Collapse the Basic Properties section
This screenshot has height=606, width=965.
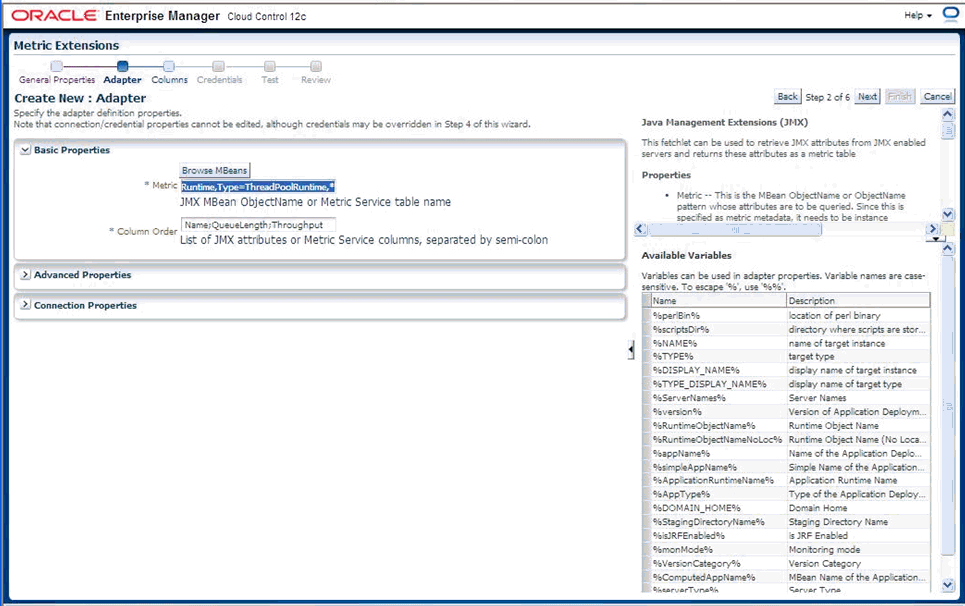point(25,150)
